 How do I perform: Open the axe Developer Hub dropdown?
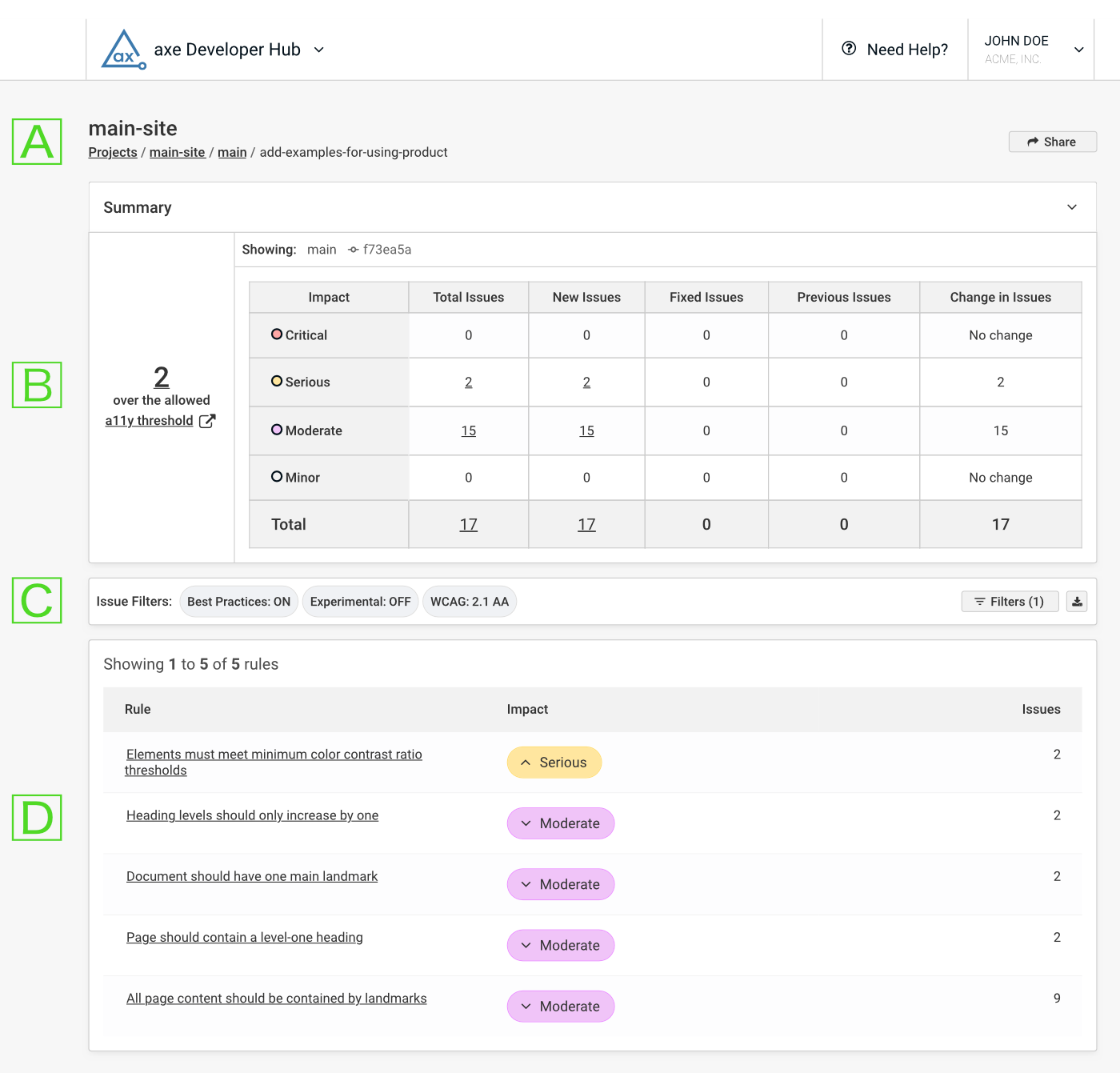318,50
